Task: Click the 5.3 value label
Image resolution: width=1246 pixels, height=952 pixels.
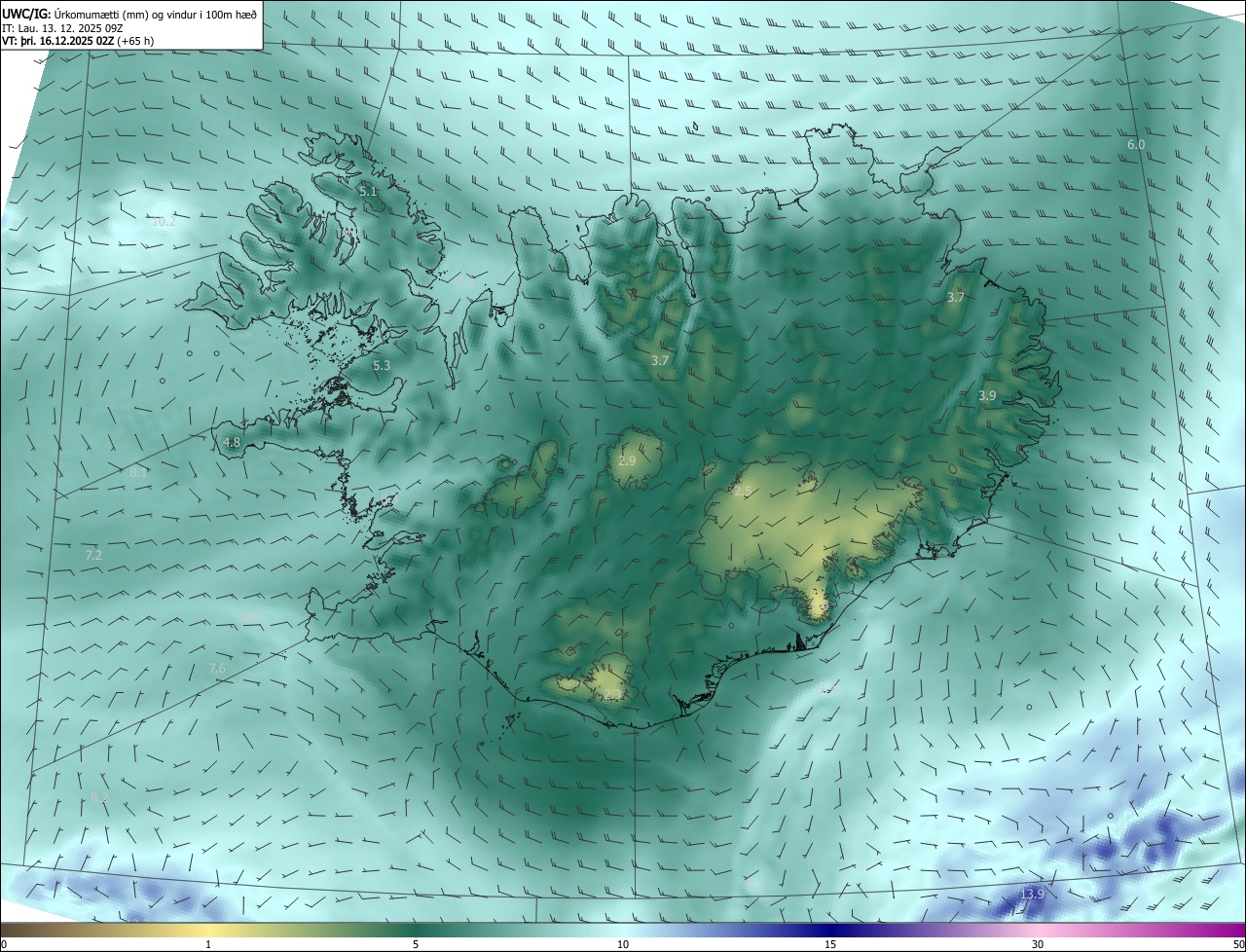Action: tap(382, 366)
